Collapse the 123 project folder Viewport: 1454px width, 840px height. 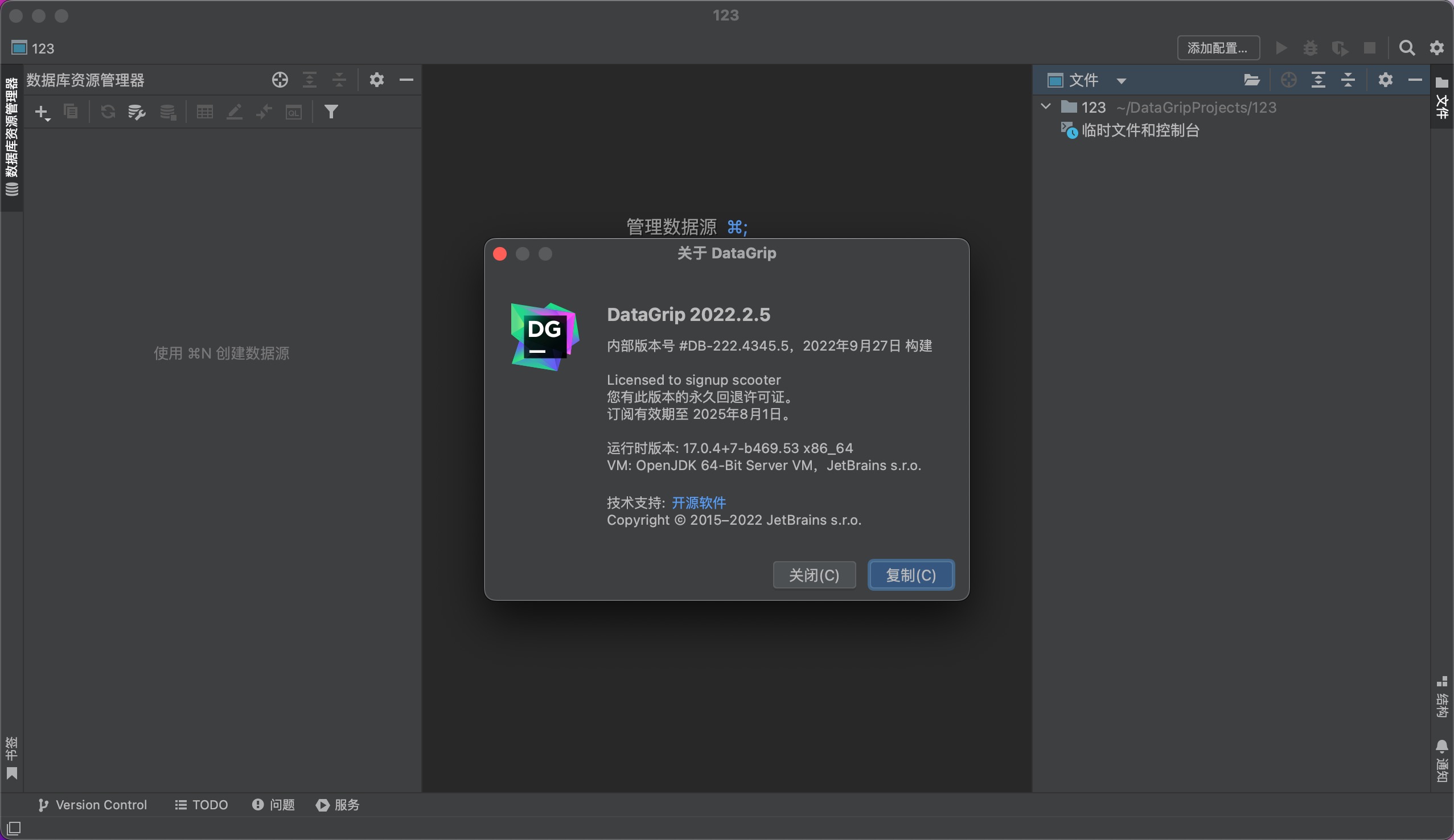[1045, 107]
